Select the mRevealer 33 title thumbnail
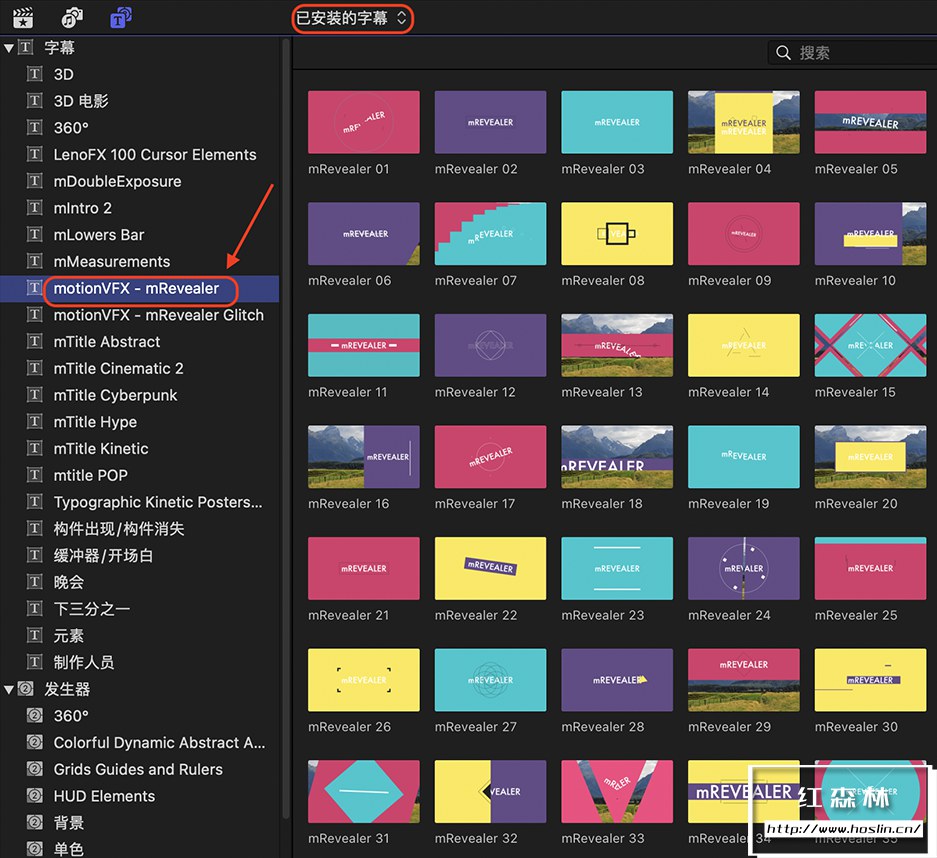 pyautogui.click(x=617, y=792)
